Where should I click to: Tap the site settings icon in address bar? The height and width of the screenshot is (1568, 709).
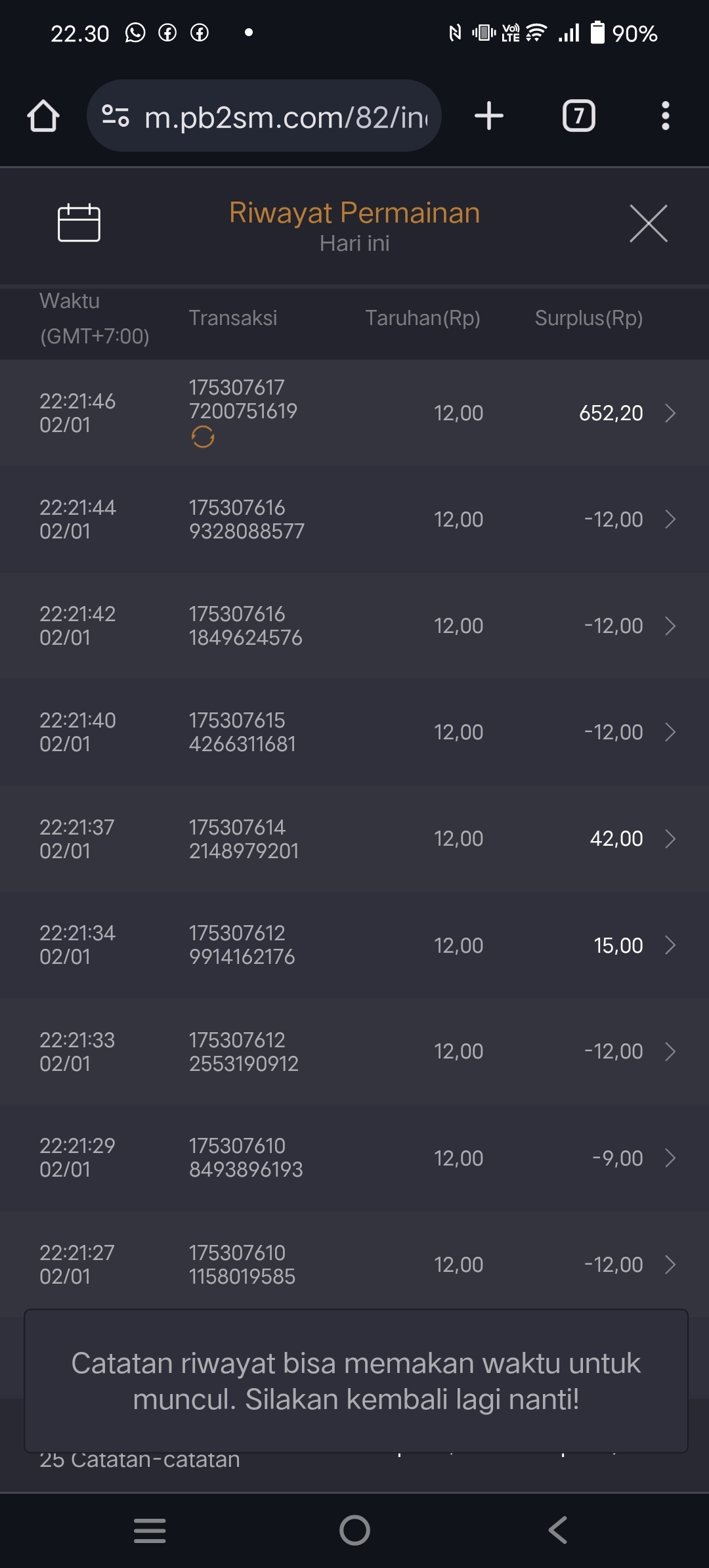tap(116, 116)
